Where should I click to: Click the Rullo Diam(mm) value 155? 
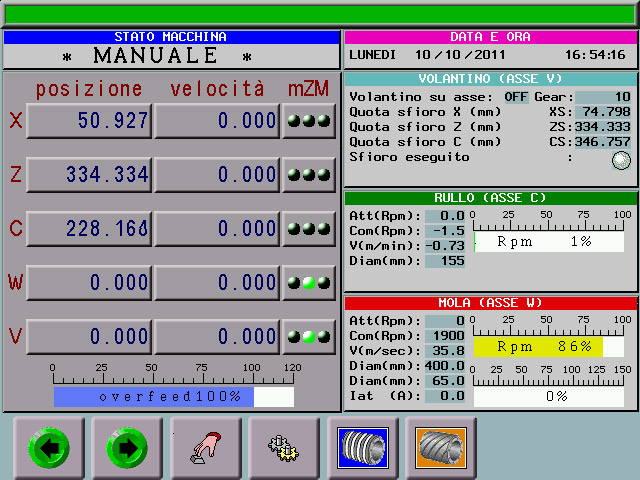[445, 261]
